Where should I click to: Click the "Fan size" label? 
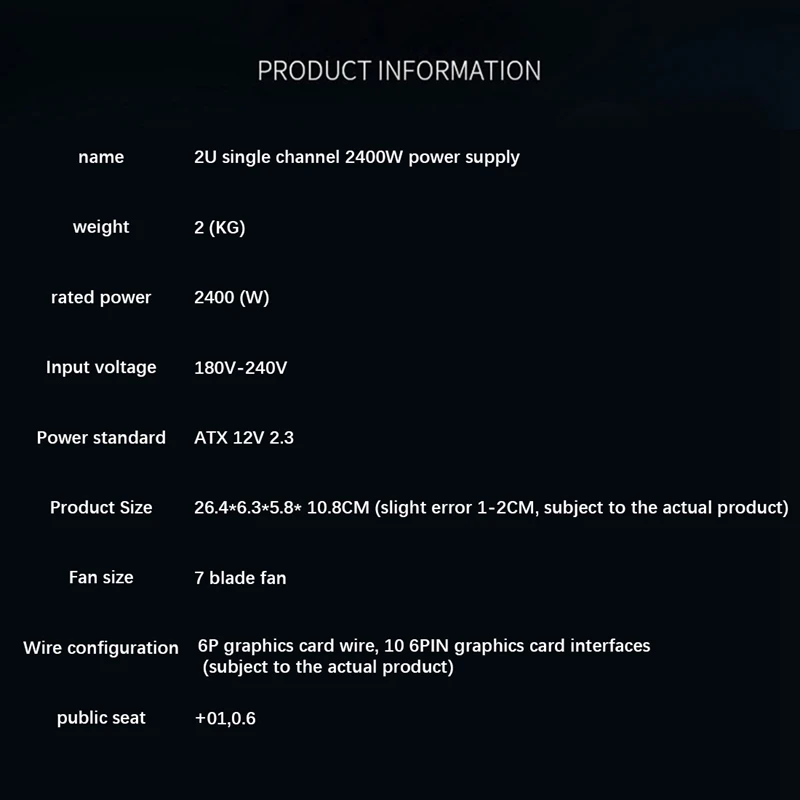click(101, 577)
